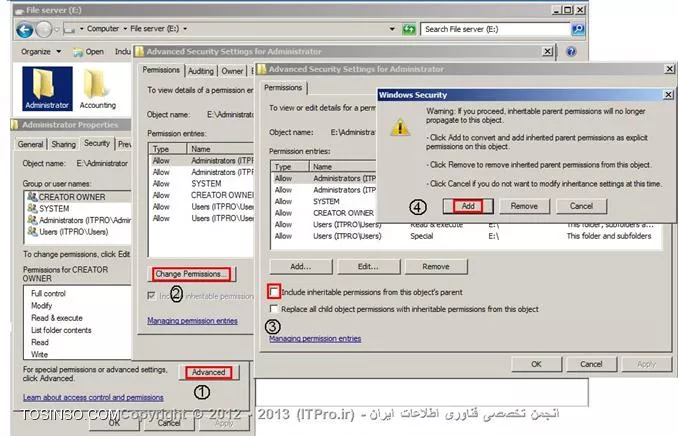Switch to the General tab

coord(30,144)
